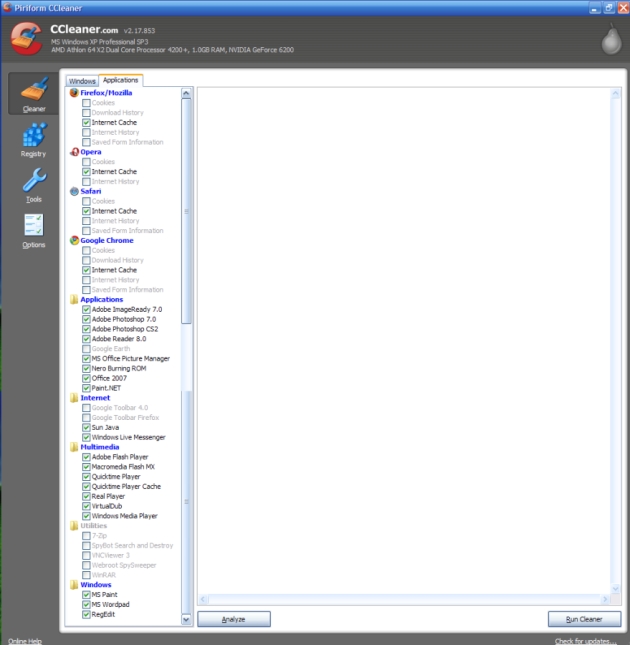Click the Firefox/Mozilla browser icon
630x645 pixels.
coord(74,93)
